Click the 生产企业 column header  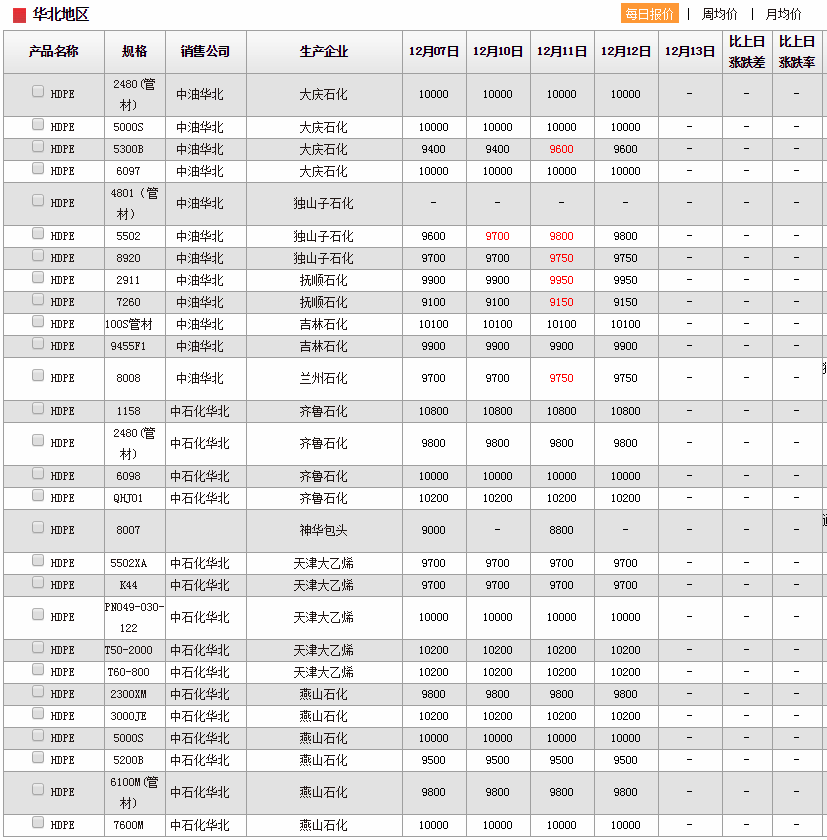(324, 51)
